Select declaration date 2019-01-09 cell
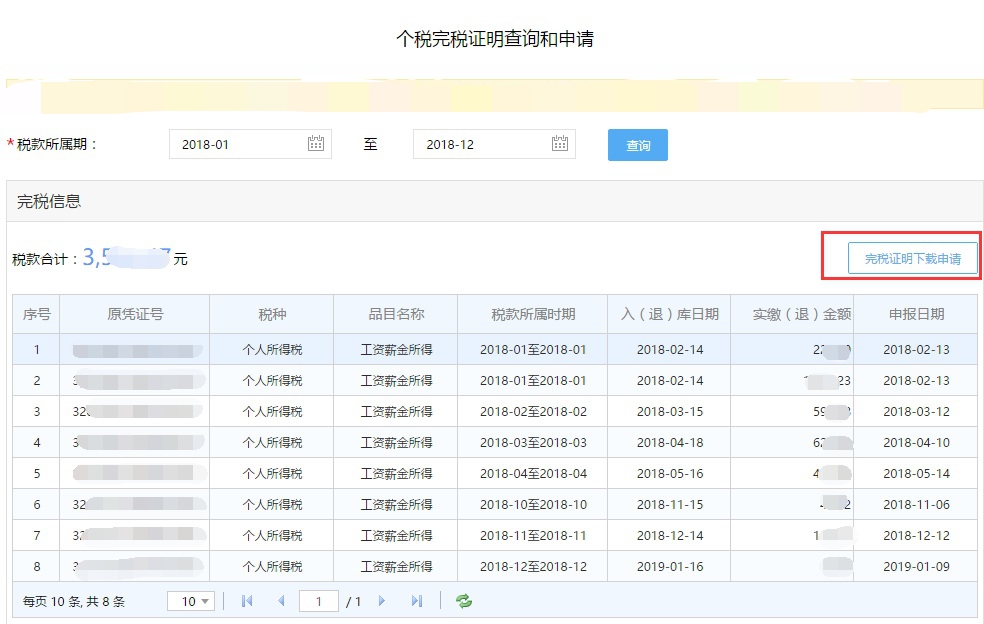The height and width of the screenshot is (624, 984). (916, 566)
